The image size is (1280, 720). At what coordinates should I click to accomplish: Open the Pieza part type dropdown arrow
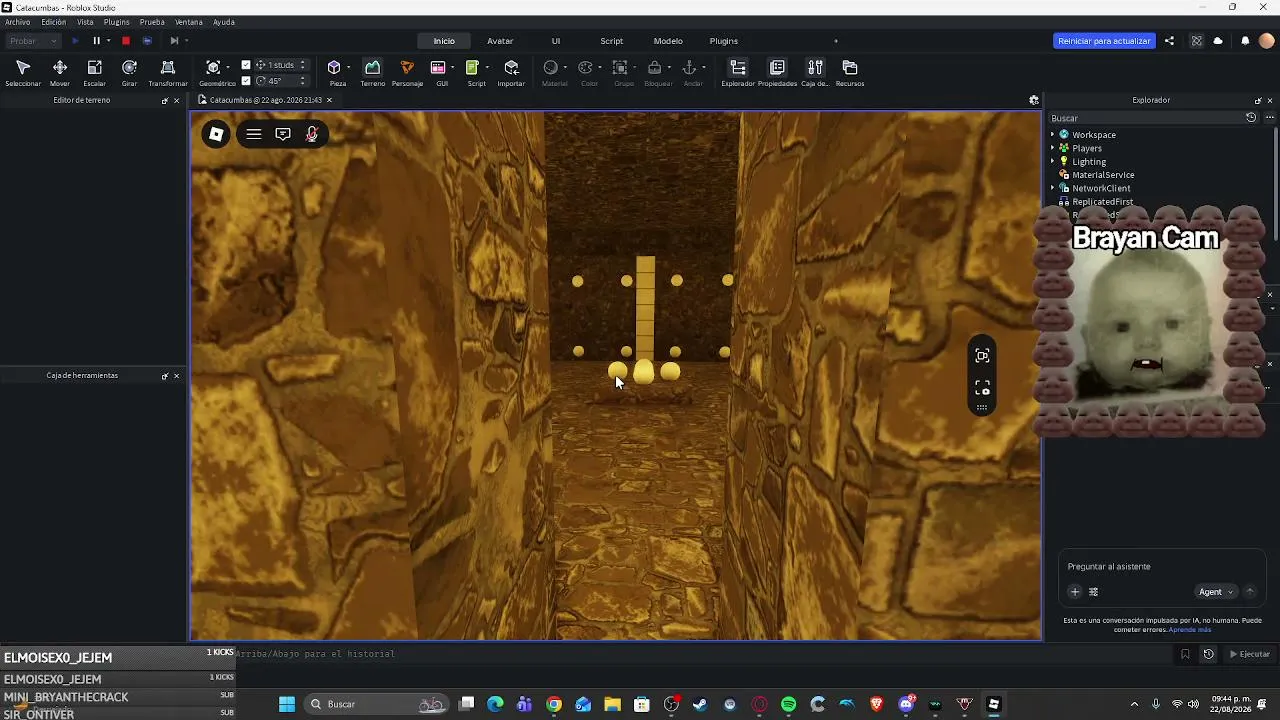click(x=348, y=68)
